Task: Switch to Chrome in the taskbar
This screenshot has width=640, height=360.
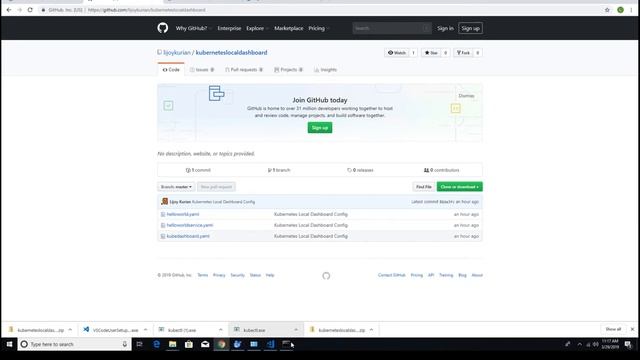Action: pos(221,344)
